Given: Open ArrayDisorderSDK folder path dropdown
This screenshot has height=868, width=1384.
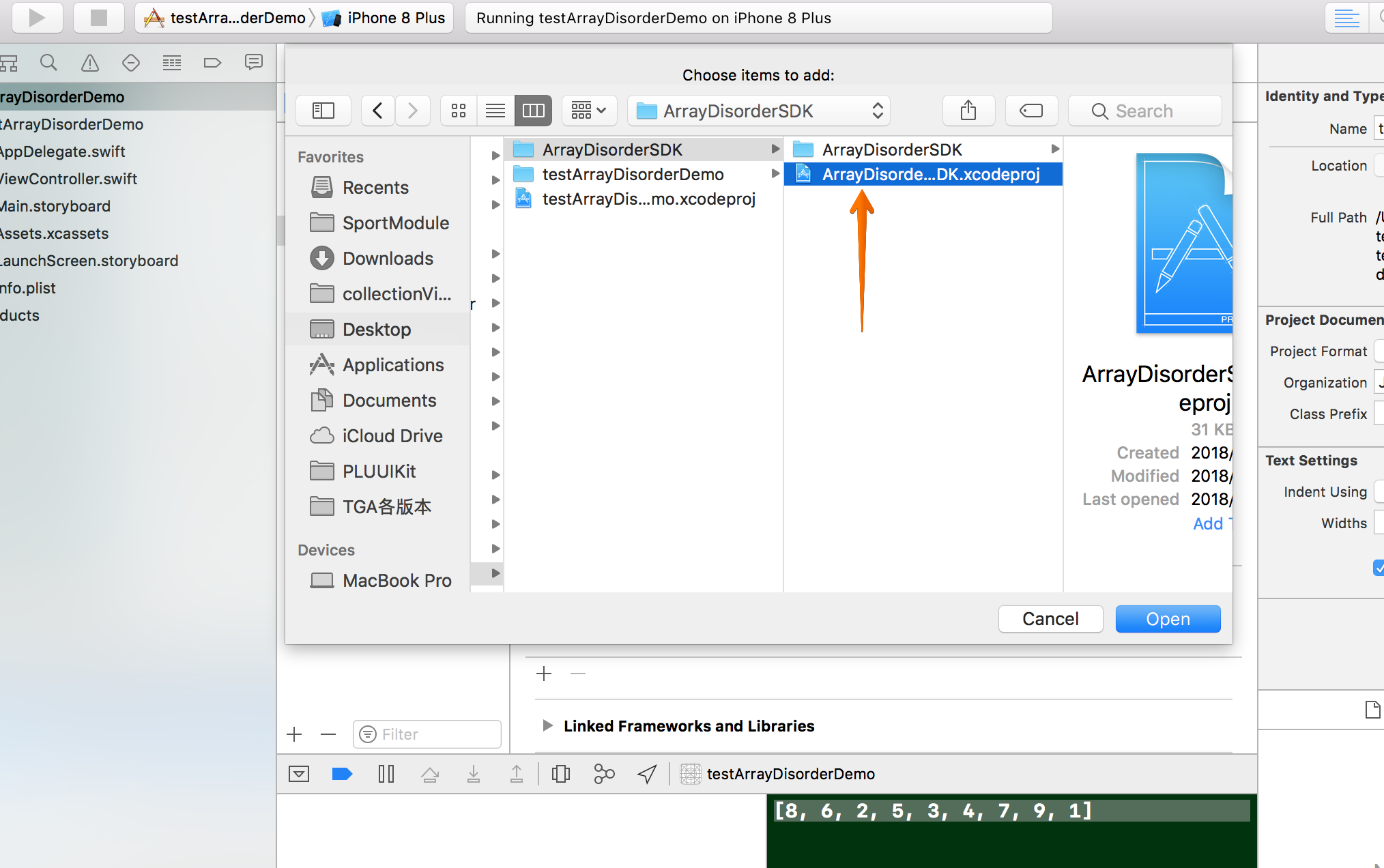Looking at the screenshot, I should click(758, 111).
